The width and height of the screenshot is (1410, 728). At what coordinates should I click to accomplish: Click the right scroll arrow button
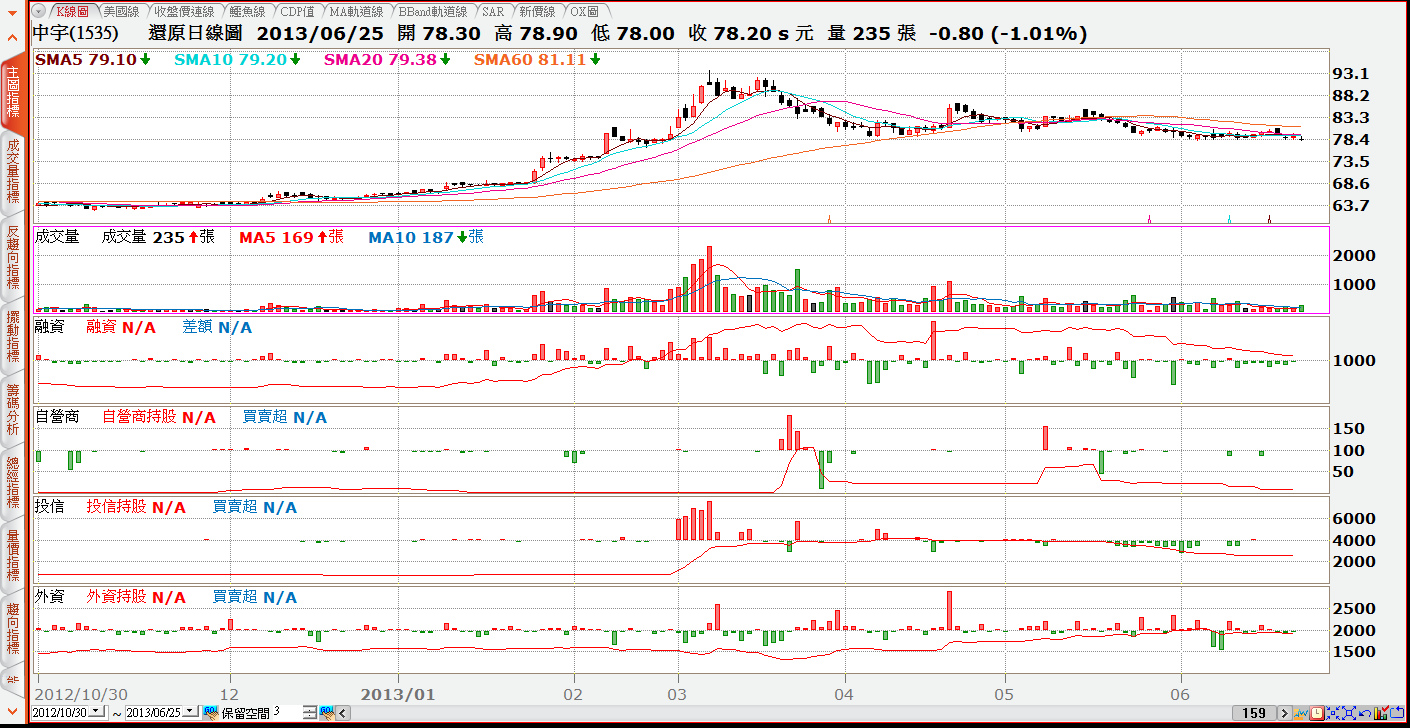[x=1285, y=713]
